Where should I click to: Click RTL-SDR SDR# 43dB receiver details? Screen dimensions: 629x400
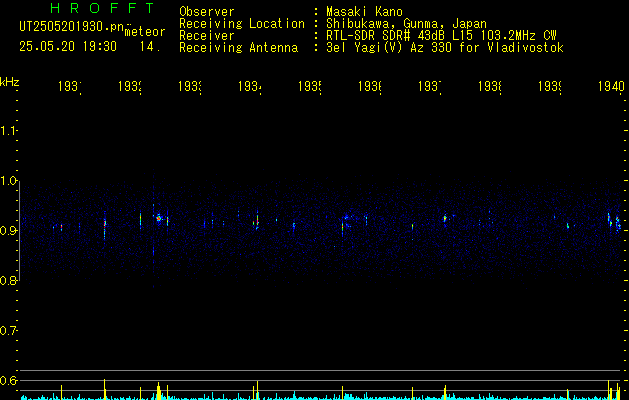pos(441,36)
